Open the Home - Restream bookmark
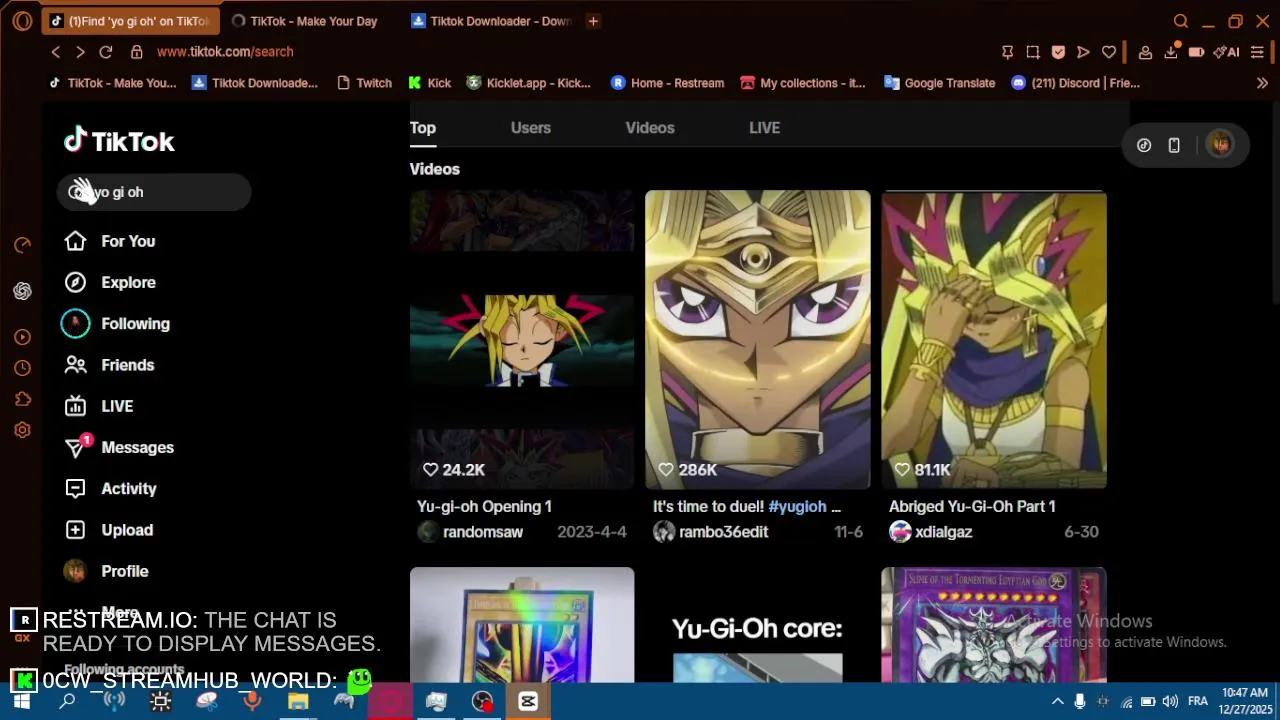The height and width of the screenshot is (720, 1280). click(667, 83)
